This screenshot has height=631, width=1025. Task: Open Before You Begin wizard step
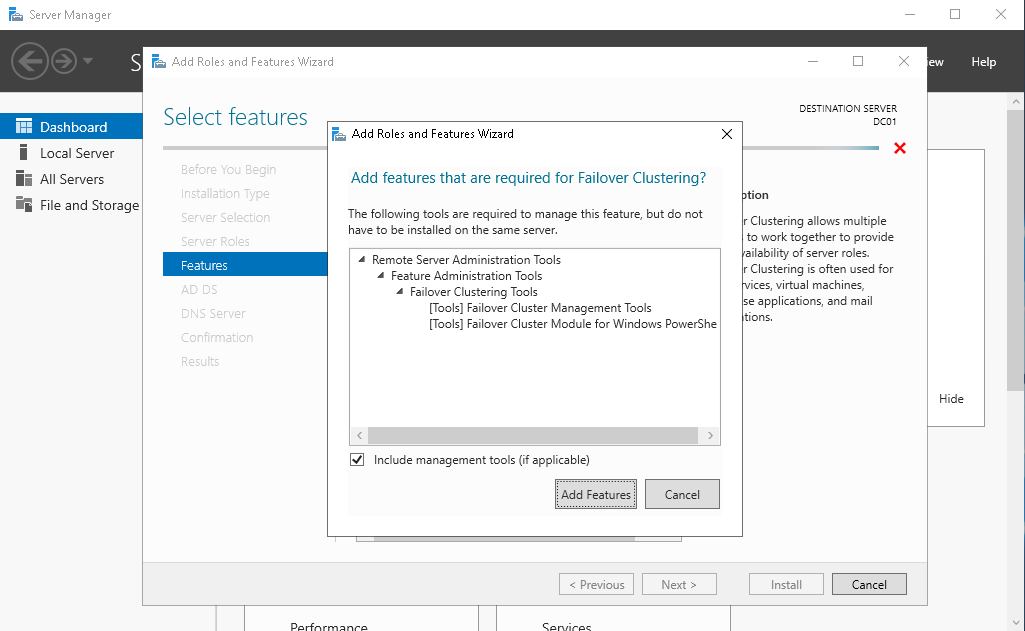point(228,169)
